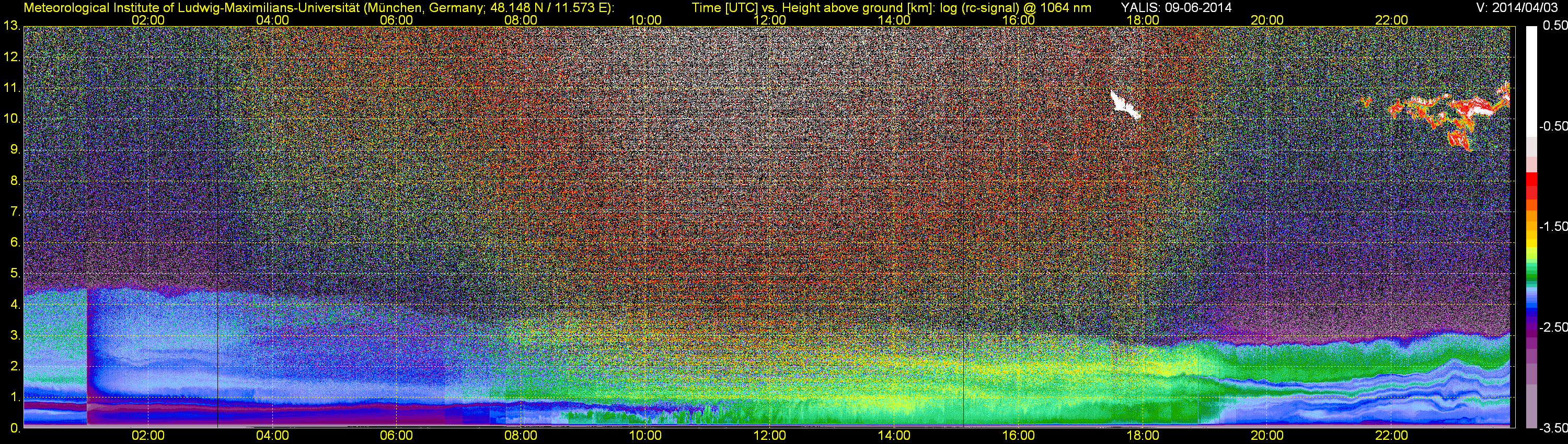Image resolution: width=1568 pixels, height=444 pixels.
Task: Click the height axis label '9.'
Action: click(x=15, y=149)
